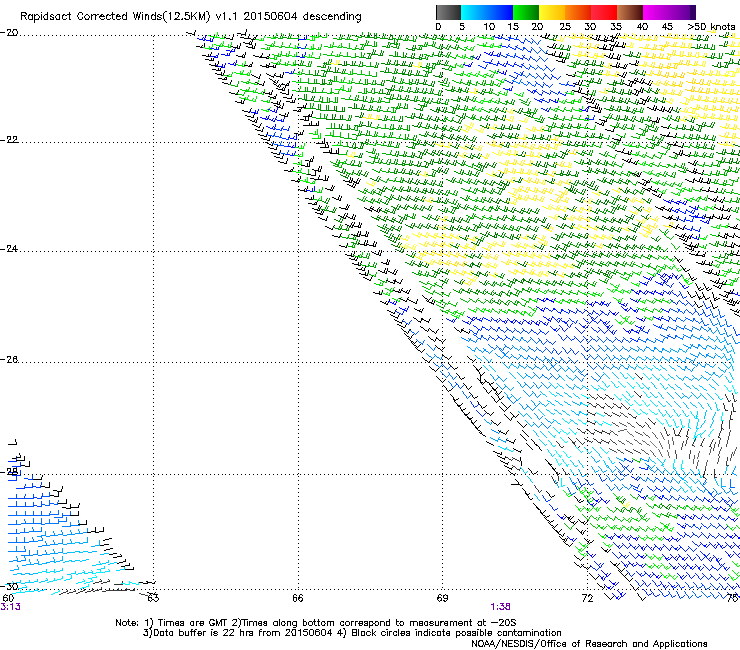740x650 pixels.
Task: Click the '>50 knots' legend label
Action: tap(711, 27)
